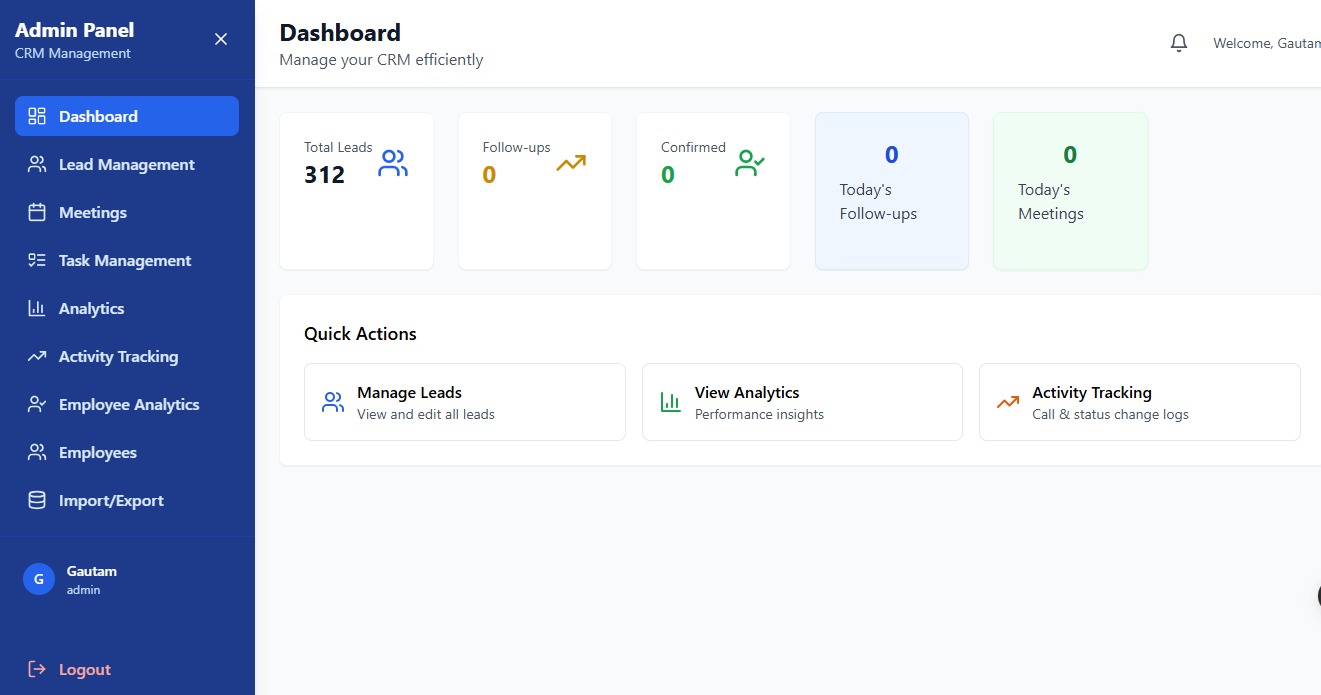Navigate to the Employees section
Image resolution: width=1321 pixels, height=695 pixels.
[x=97, y=452]
